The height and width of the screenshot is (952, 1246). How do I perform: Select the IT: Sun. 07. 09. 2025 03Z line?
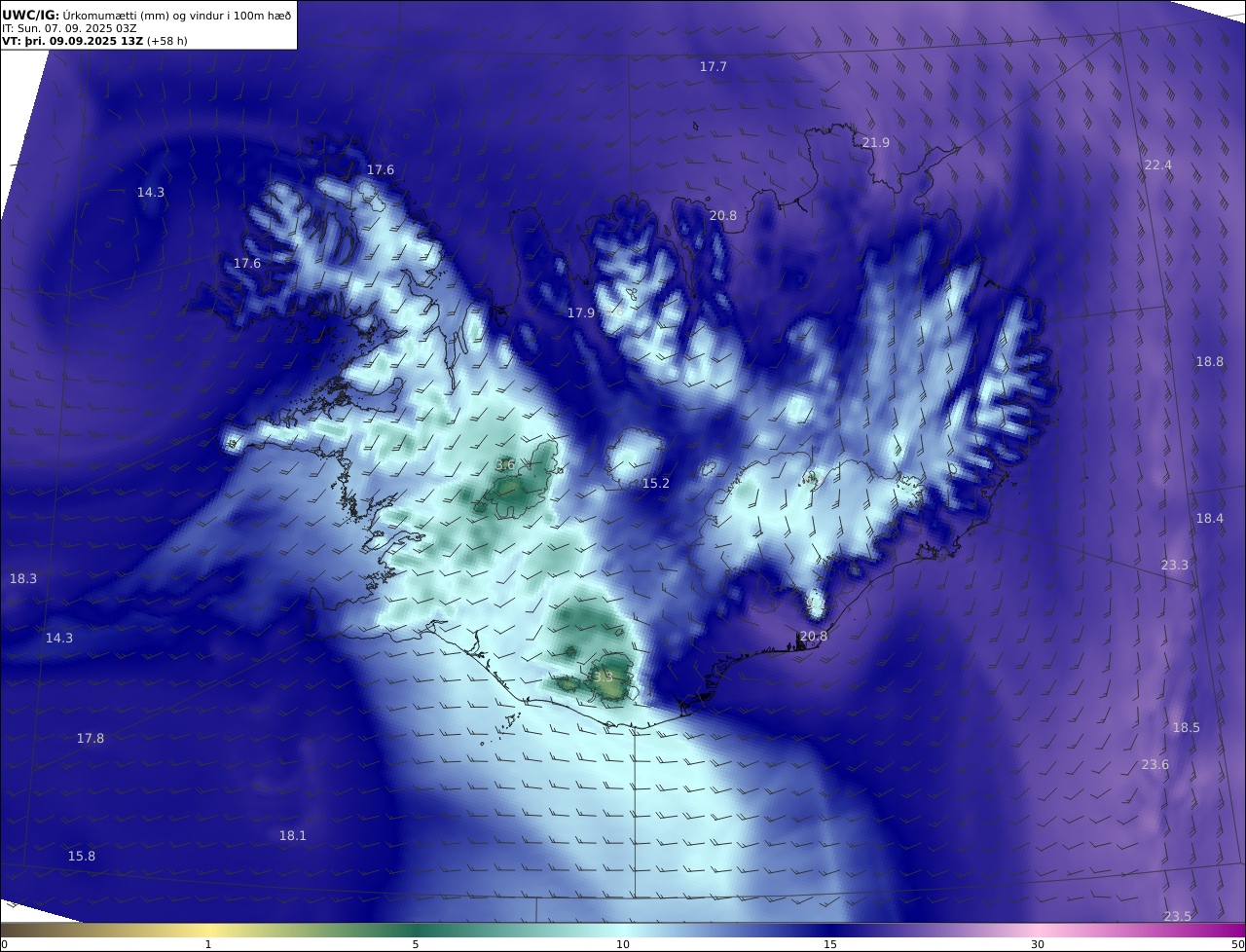pos(69,28)
